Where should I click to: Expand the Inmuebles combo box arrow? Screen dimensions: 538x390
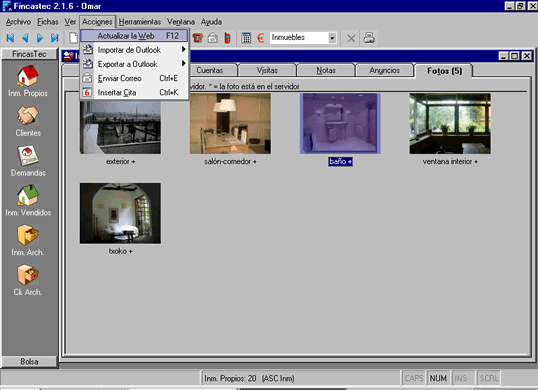pos(332,38)
